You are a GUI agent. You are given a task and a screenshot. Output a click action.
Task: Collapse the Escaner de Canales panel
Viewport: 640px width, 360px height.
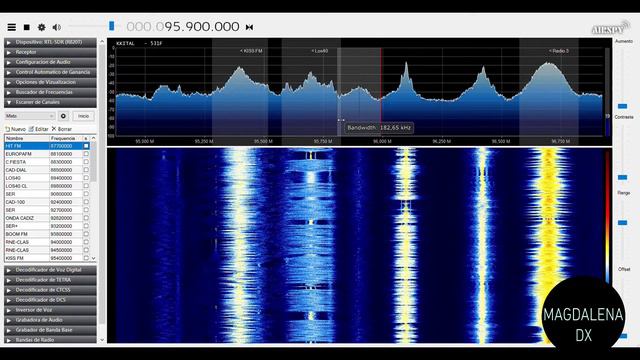point(50,102)
